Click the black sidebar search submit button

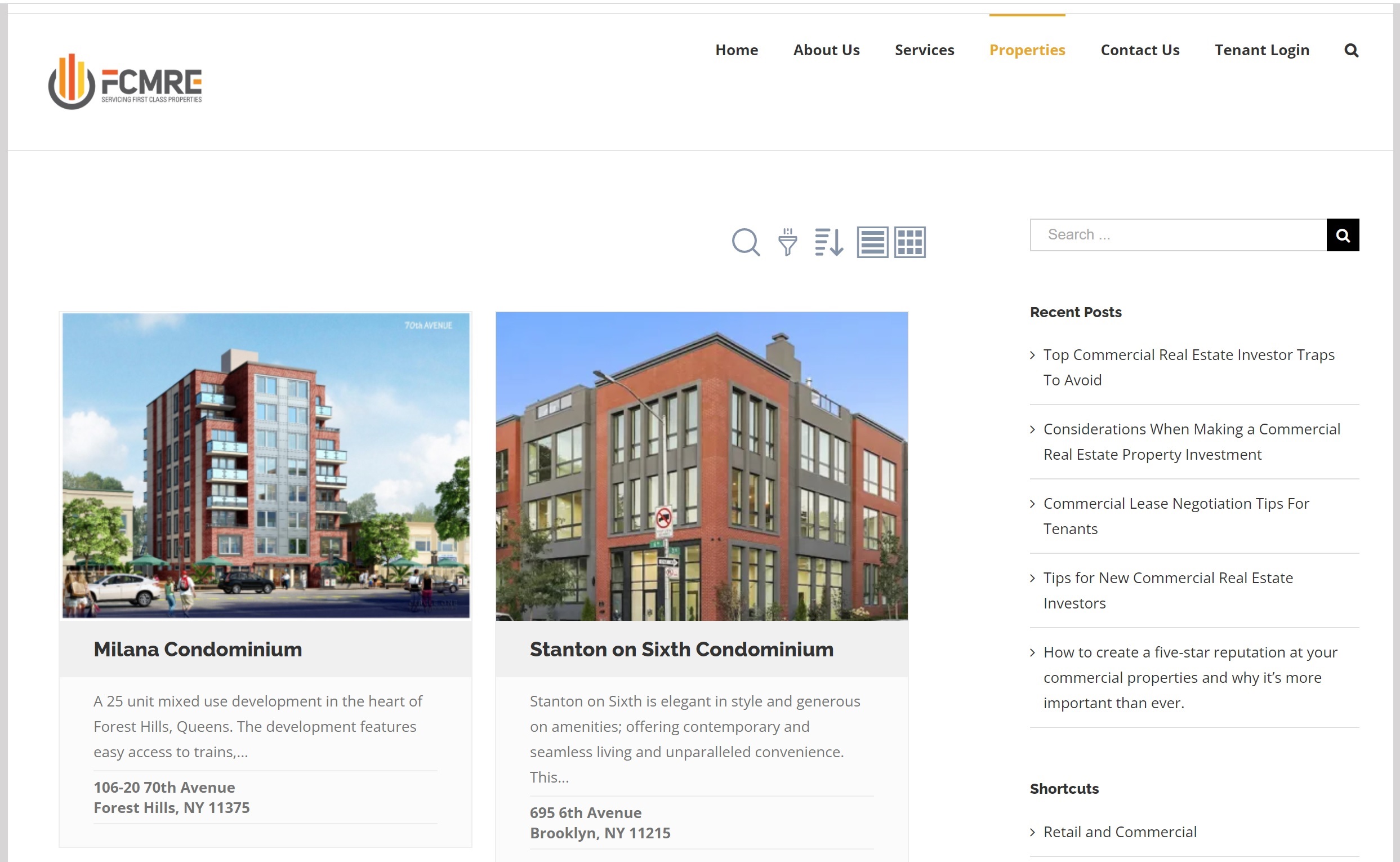click(x=1343, y=235)
